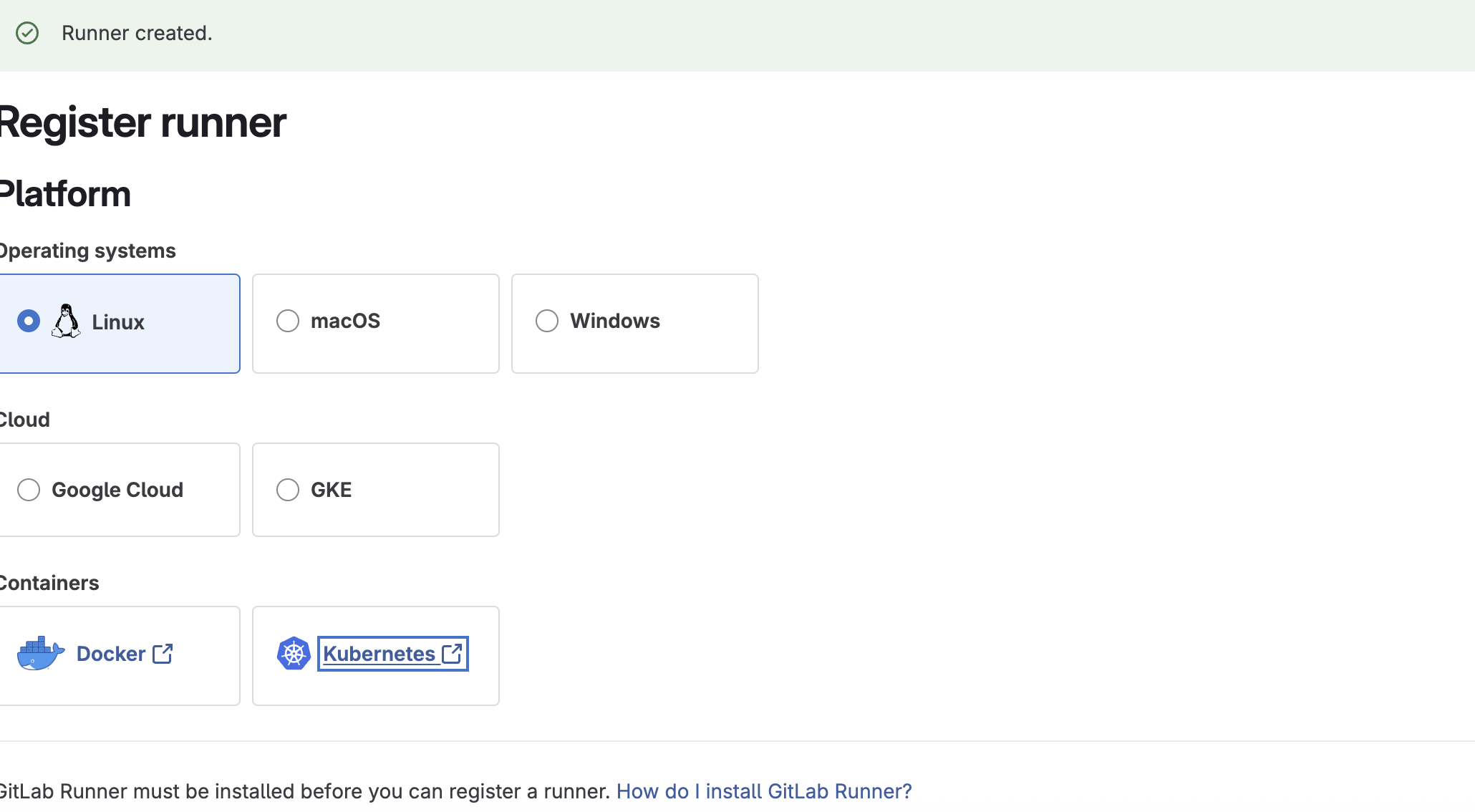Image resolution: width=1475 pixels, height=812 pixels.
Task: Click the Linux label text
Action: [118, 322]
